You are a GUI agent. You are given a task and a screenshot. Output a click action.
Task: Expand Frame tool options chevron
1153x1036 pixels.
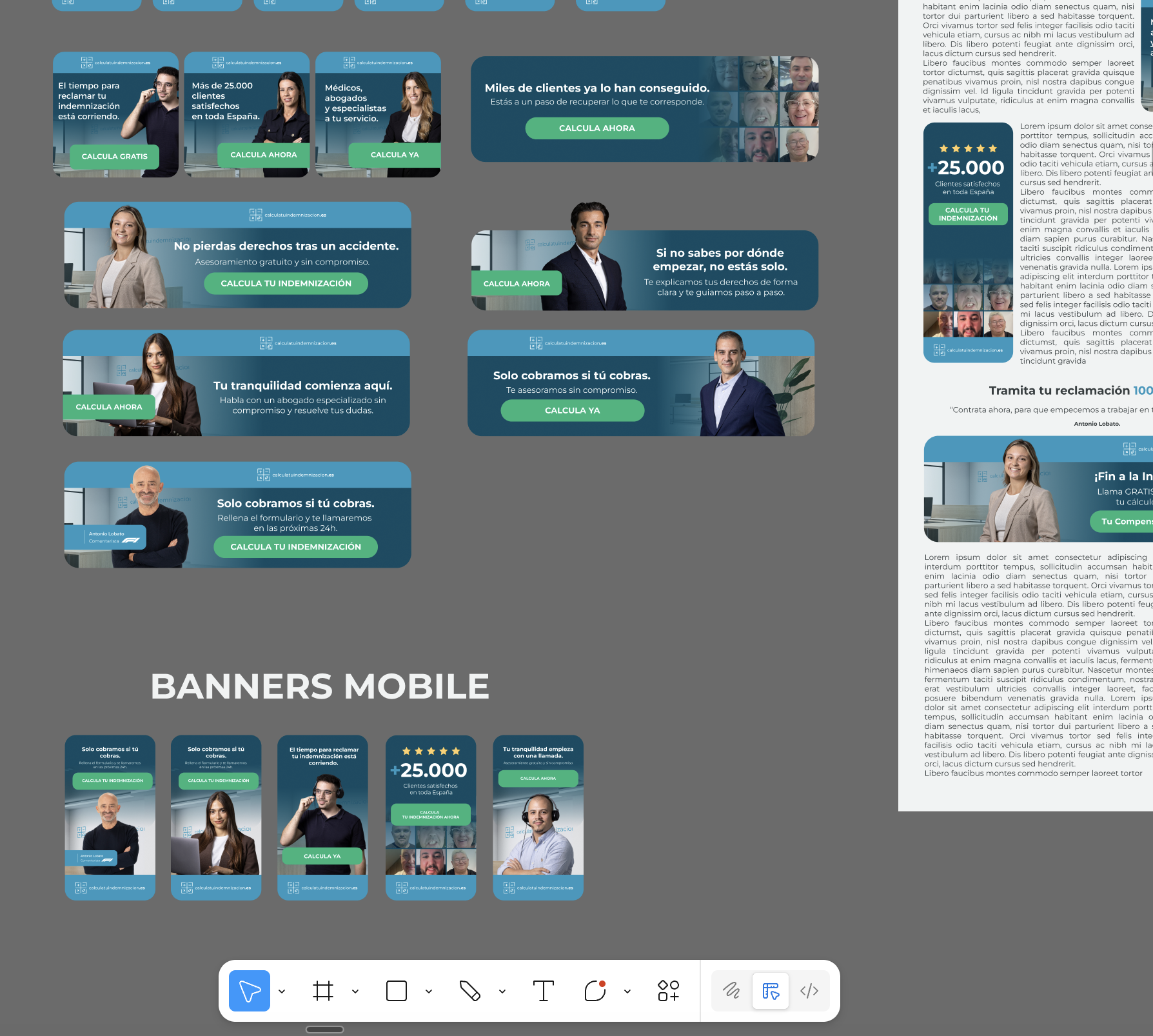click(x=355, y=991)
